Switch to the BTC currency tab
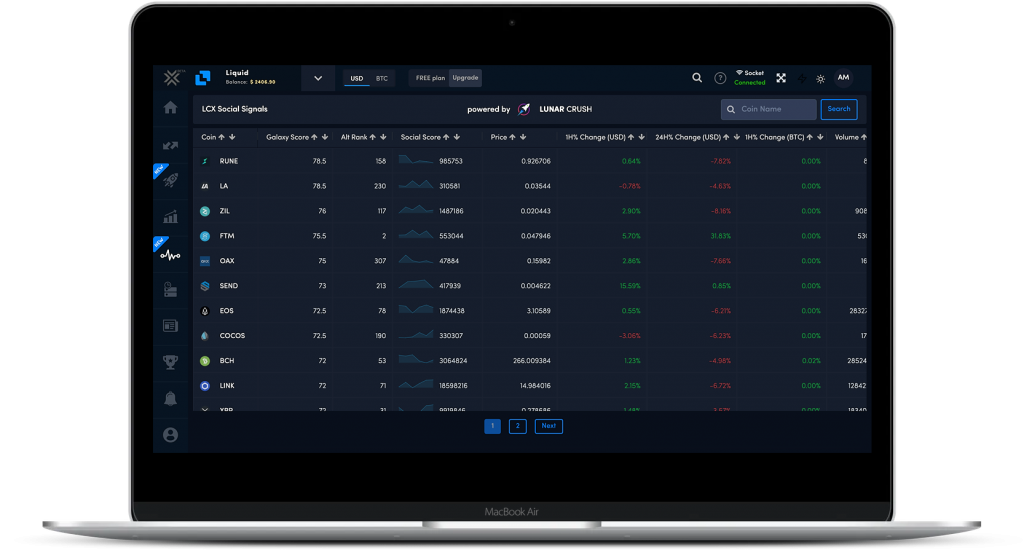Image resolution: width=1024 pixels, height=550 pixels. tap(382, 78)
